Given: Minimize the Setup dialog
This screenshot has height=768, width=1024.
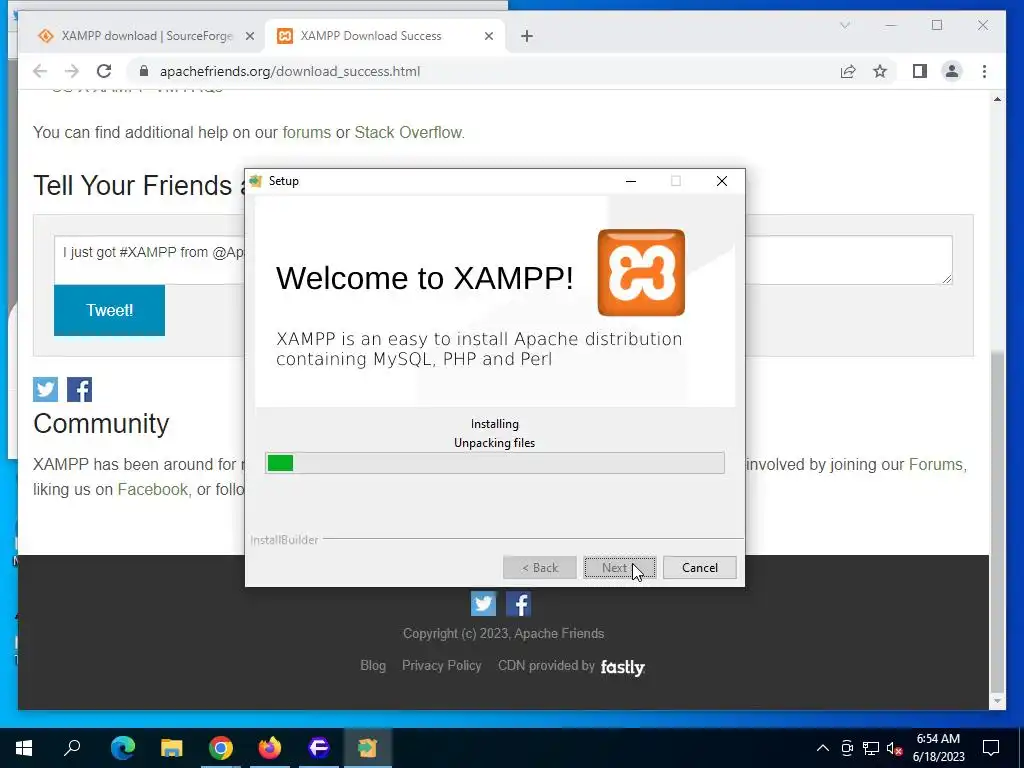Looking at the screenshot, I should point(630,181).
